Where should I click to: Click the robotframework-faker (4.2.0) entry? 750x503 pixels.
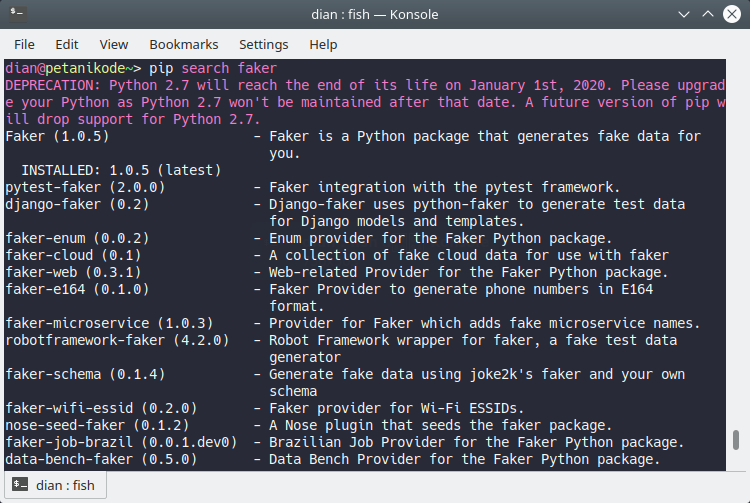[117, 340]
